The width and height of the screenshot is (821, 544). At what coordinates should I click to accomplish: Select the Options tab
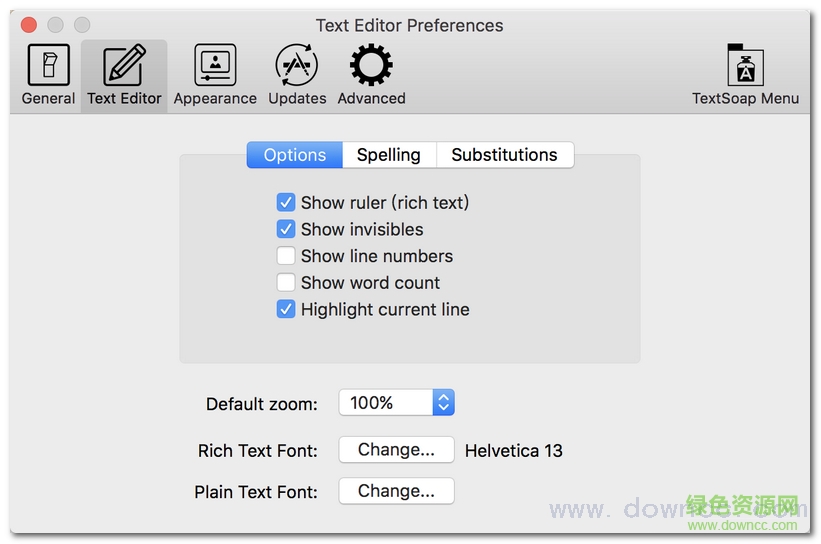click(x=295, y=155)
